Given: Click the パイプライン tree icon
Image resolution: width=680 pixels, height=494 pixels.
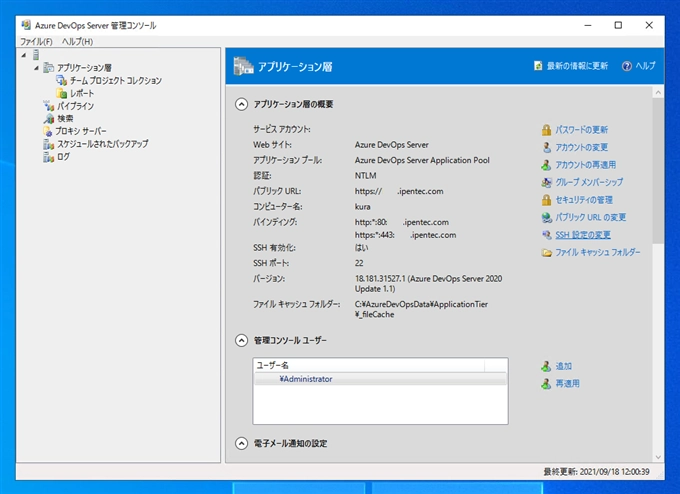Looking at the screenshot, I should click(x=49, y=106).
